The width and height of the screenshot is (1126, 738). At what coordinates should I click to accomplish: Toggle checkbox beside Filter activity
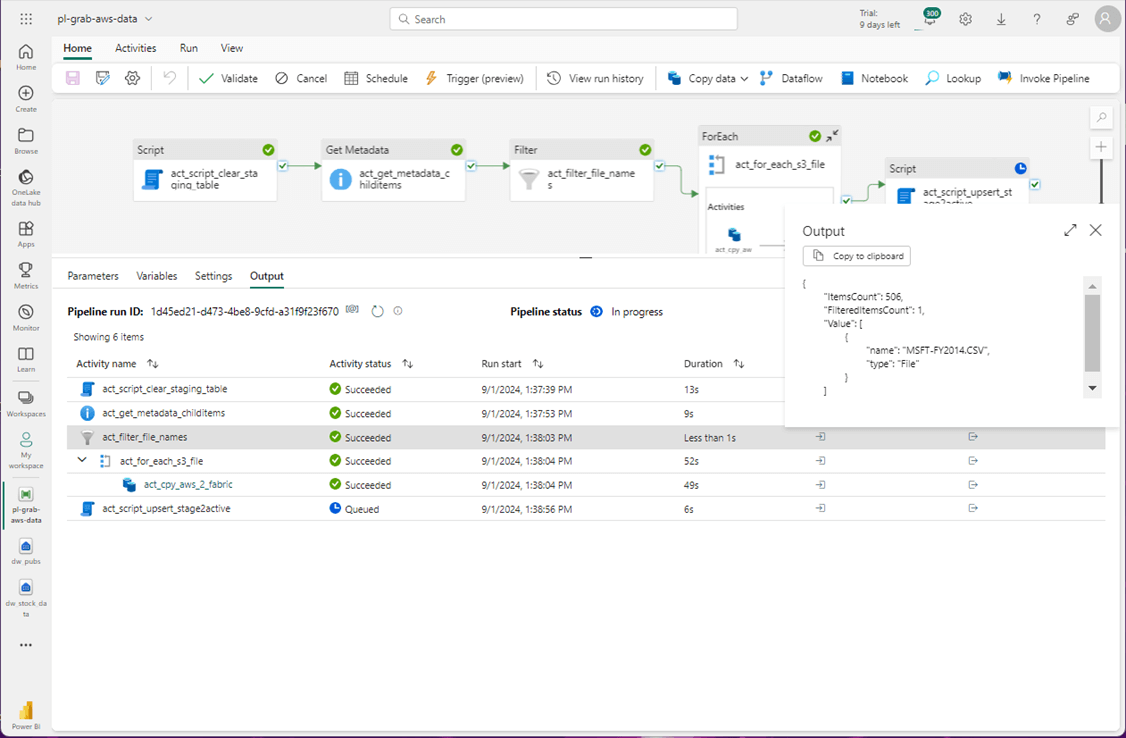pos(660,166)
